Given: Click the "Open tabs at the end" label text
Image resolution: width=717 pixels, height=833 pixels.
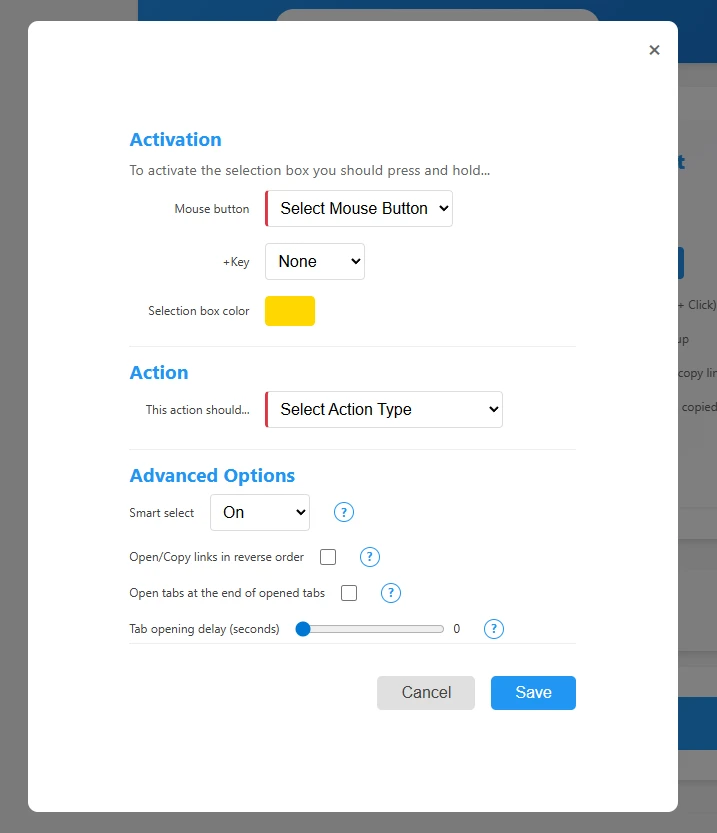Looking at the screenshot, I should pos(227,593).
